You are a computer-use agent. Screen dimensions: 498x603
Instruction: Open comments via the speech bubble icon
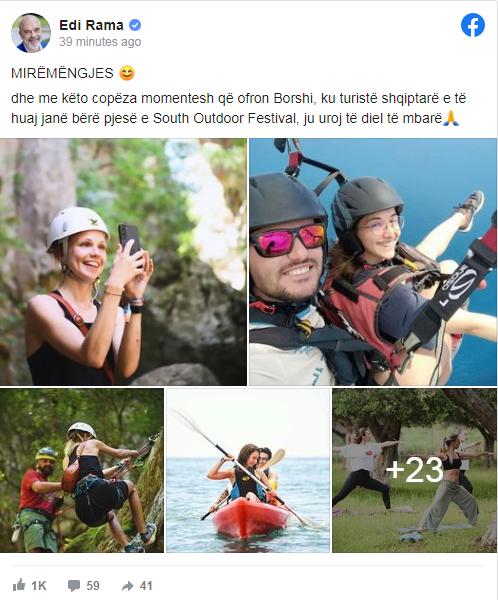click(73, 586)
